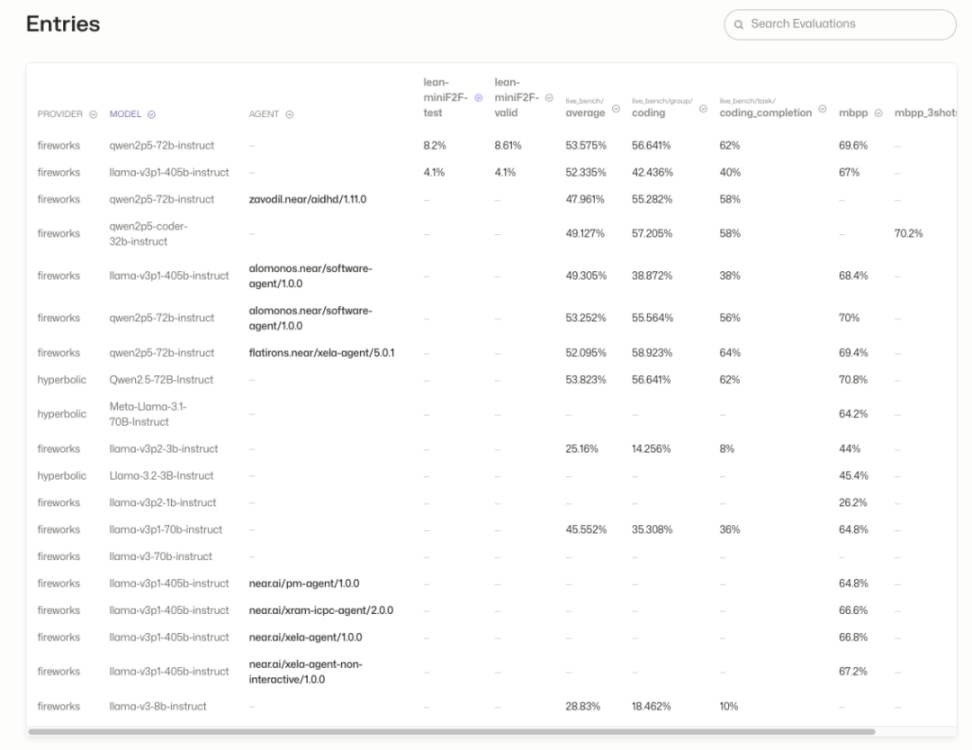Click the magnifier icon in search box
The height and width of the screenshot is (750, 972).
(739, 24)
